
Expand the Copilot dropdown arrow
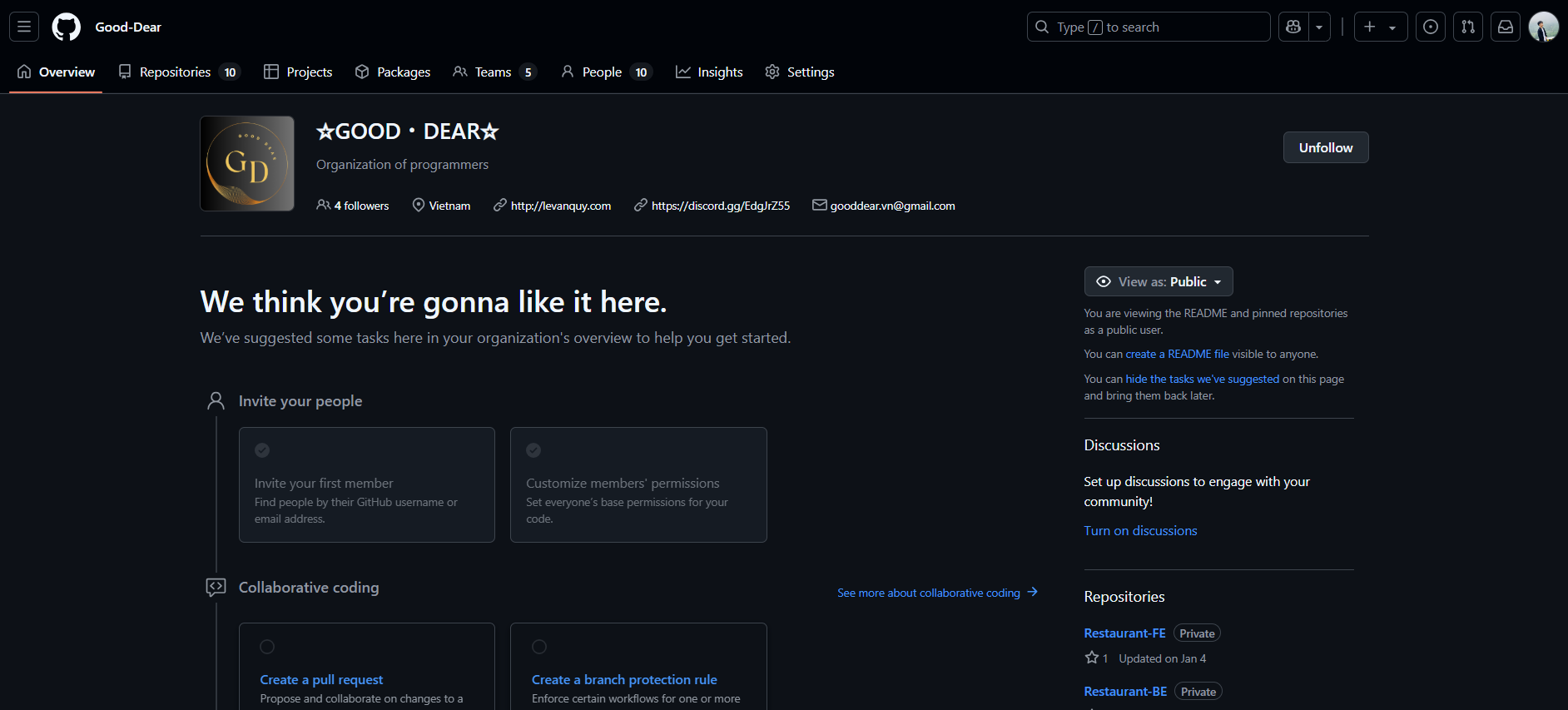1319,27
